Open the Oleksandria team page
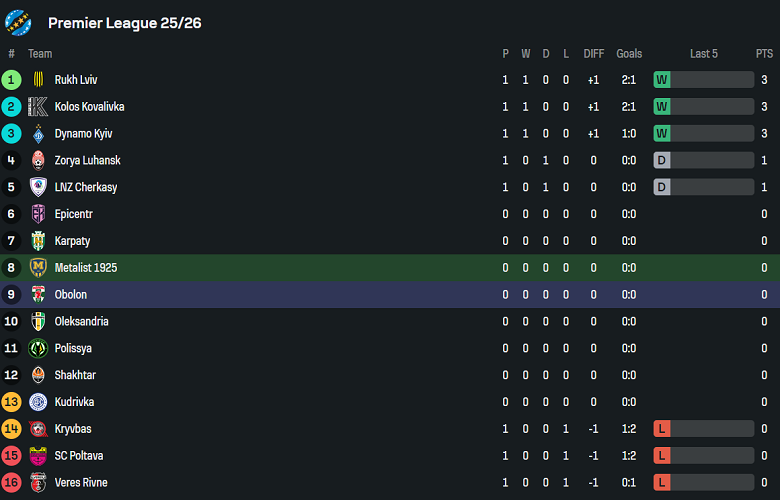This screenshot has width=780, height=500. click(x=82, y=322)
